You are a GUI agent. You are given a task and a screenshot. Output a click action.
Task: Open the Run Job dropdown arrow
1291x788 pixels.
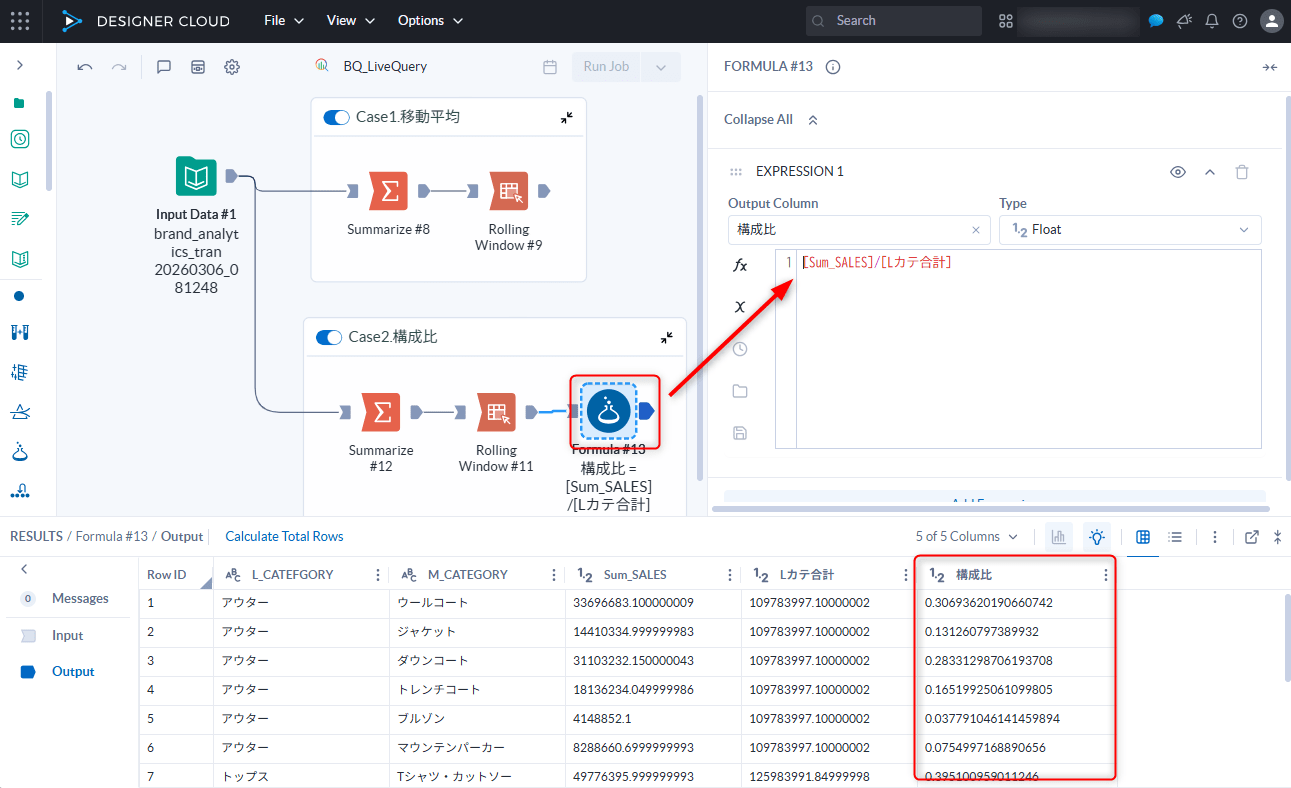click(x=660, y=67)
